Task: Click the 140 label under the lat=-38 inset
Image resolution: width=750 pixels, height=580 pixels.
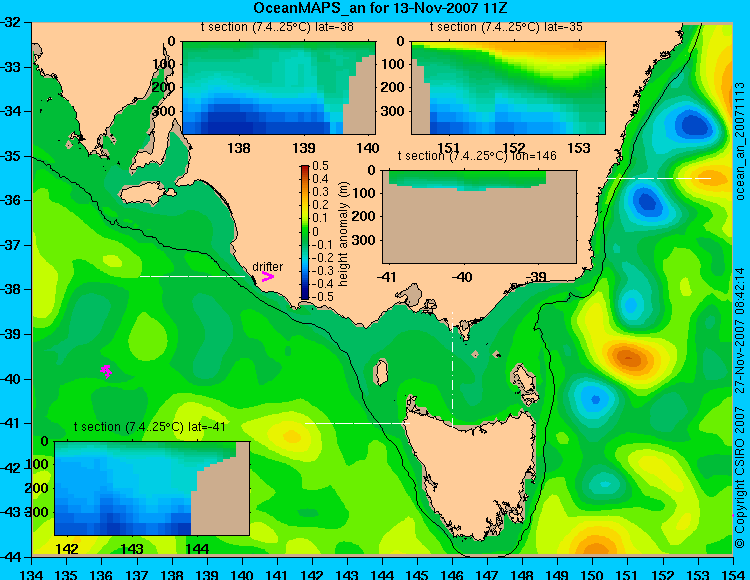Action: pos(368,148)
